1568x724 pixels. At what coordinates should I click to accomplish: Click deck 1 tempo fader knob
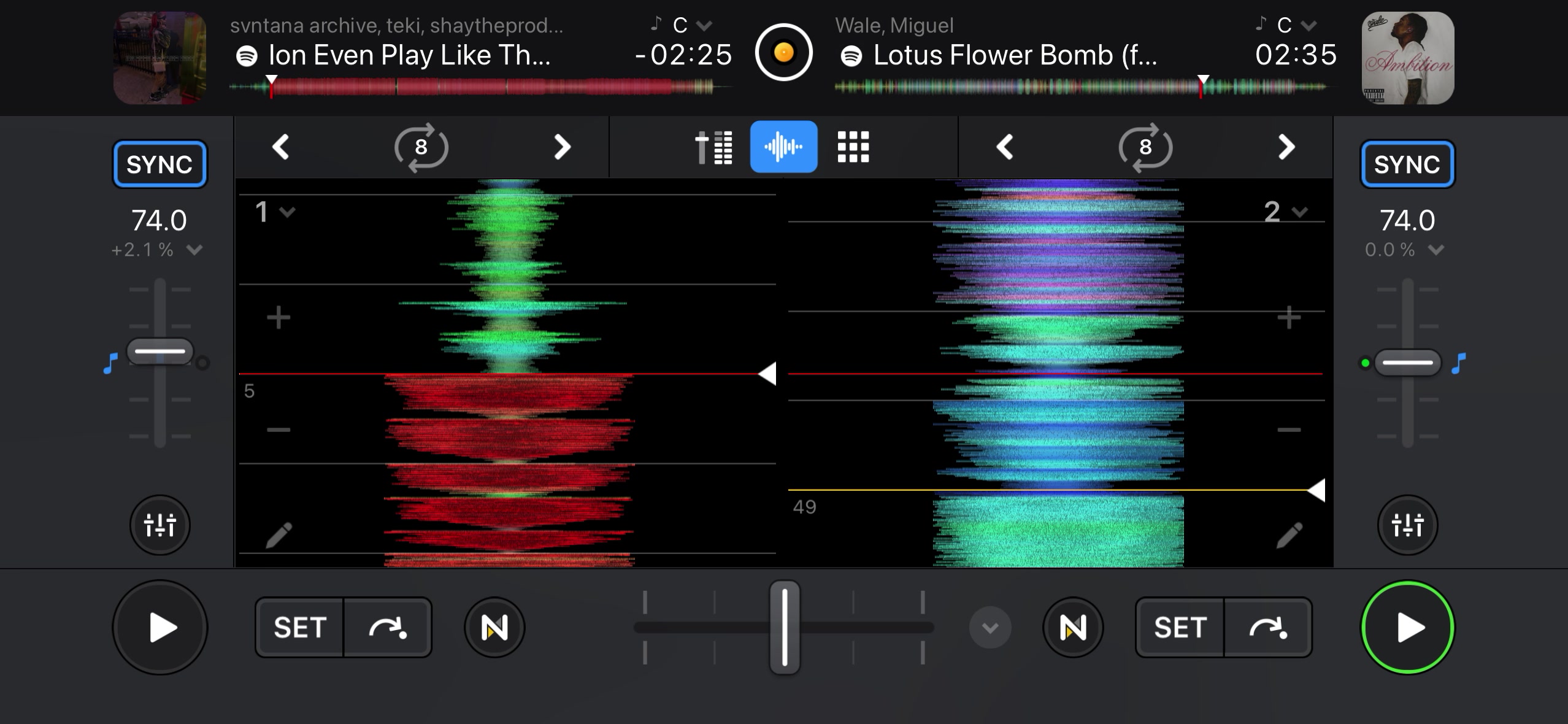[159, 352]
